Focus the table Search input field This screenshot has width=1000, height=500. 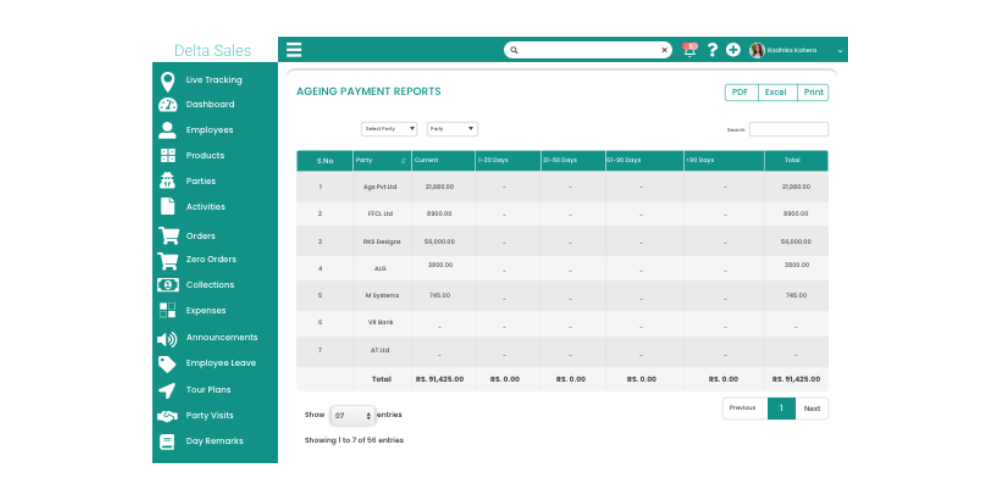tap(788, 129)
